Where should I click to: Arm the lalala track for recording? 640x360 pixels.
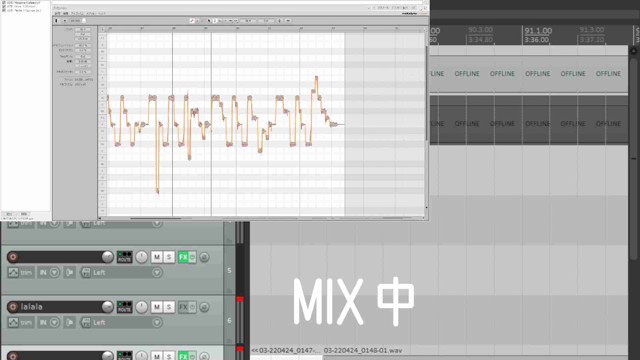(13, 307)
